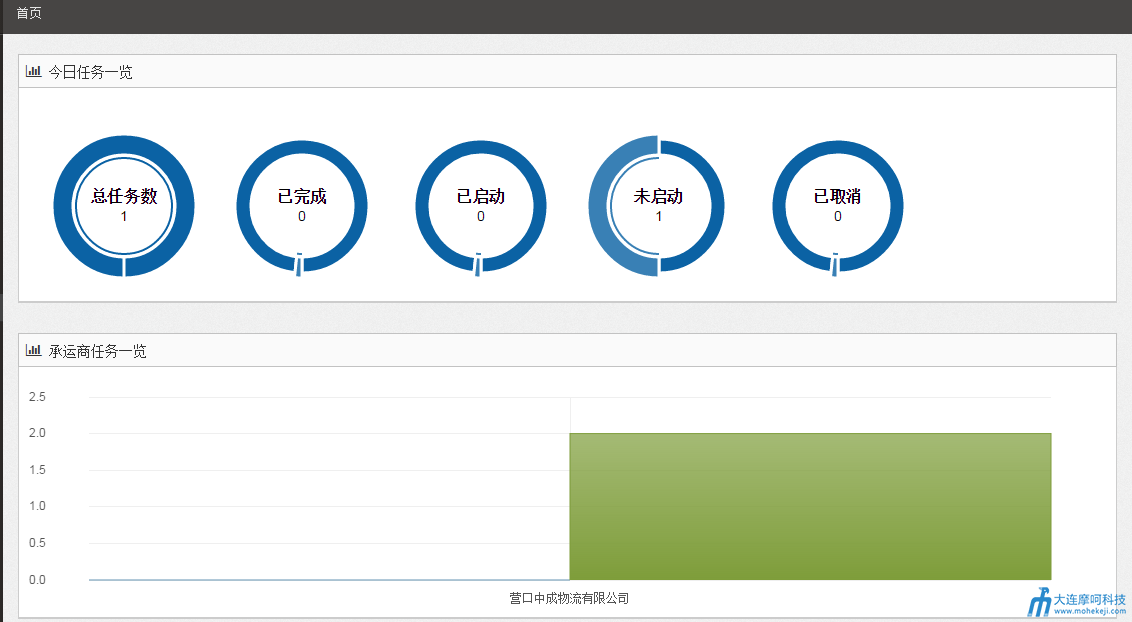Click the 已启动 donut gauge
1132x622 pixels.
point(481,206)
